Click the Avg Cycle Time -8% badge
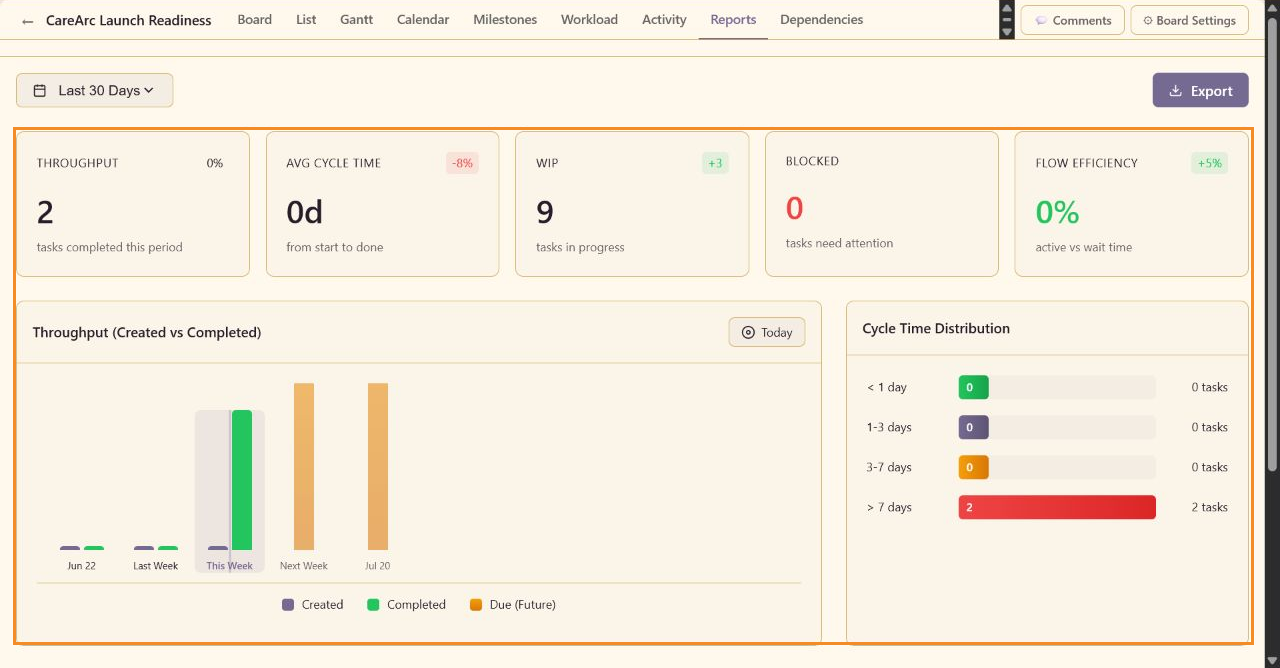The height and width of the screenshot is (668, 1280). point(462,163)
